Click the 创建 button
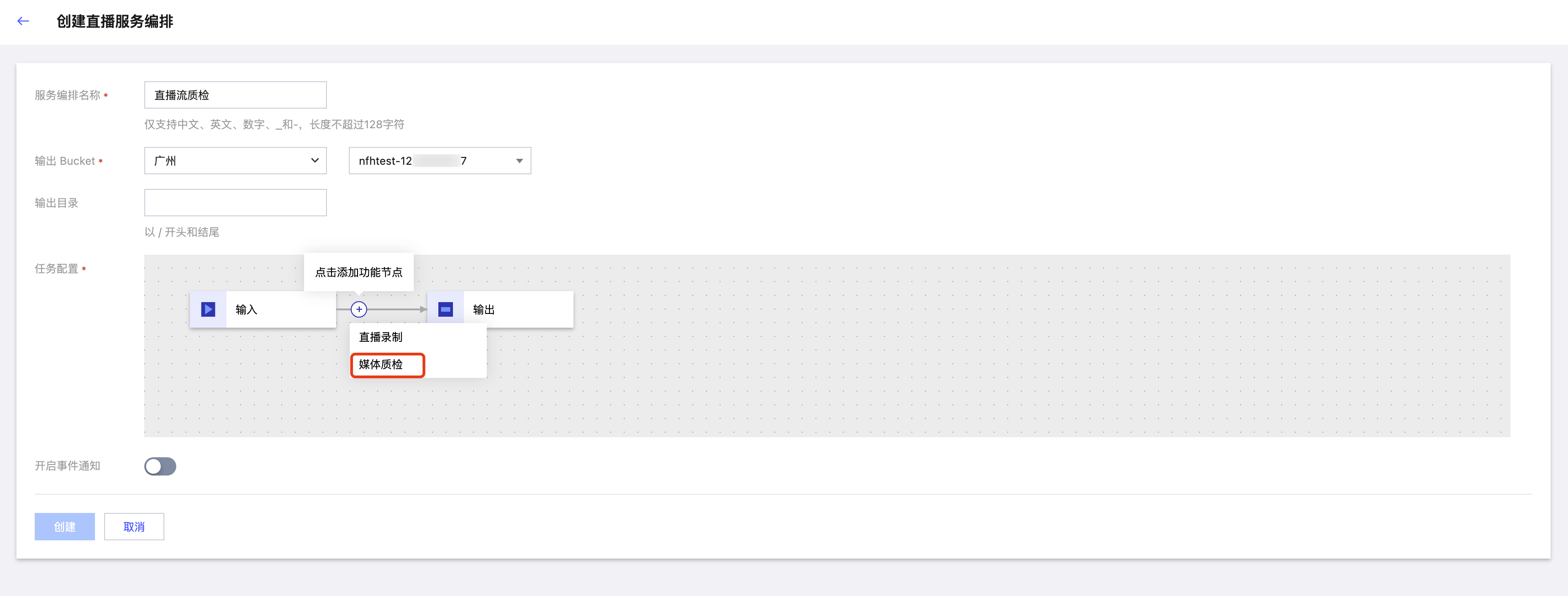 [64, 527]
